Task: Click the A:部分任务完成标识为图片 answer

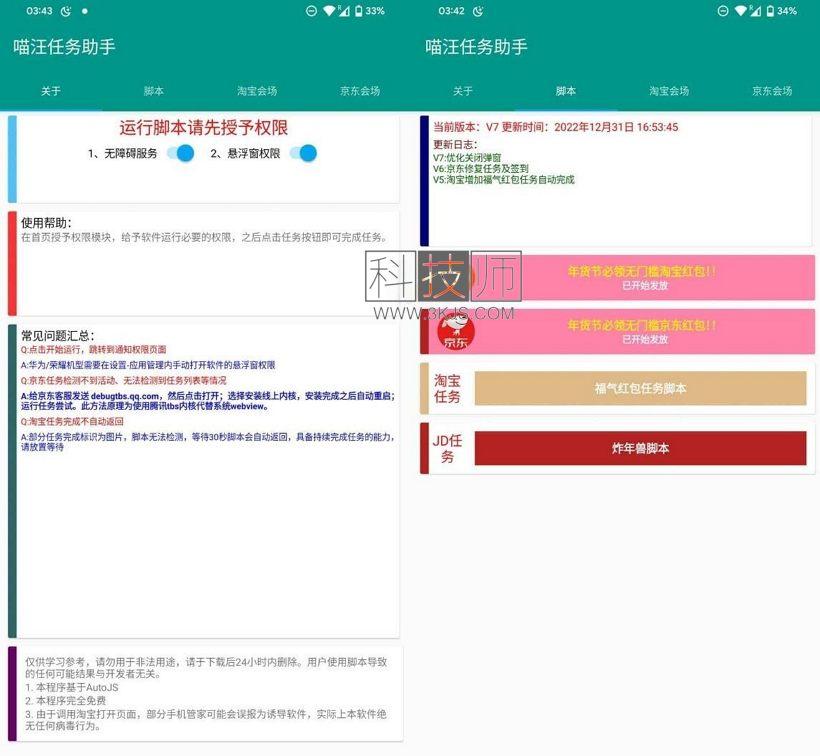Action: coord(208,442)
